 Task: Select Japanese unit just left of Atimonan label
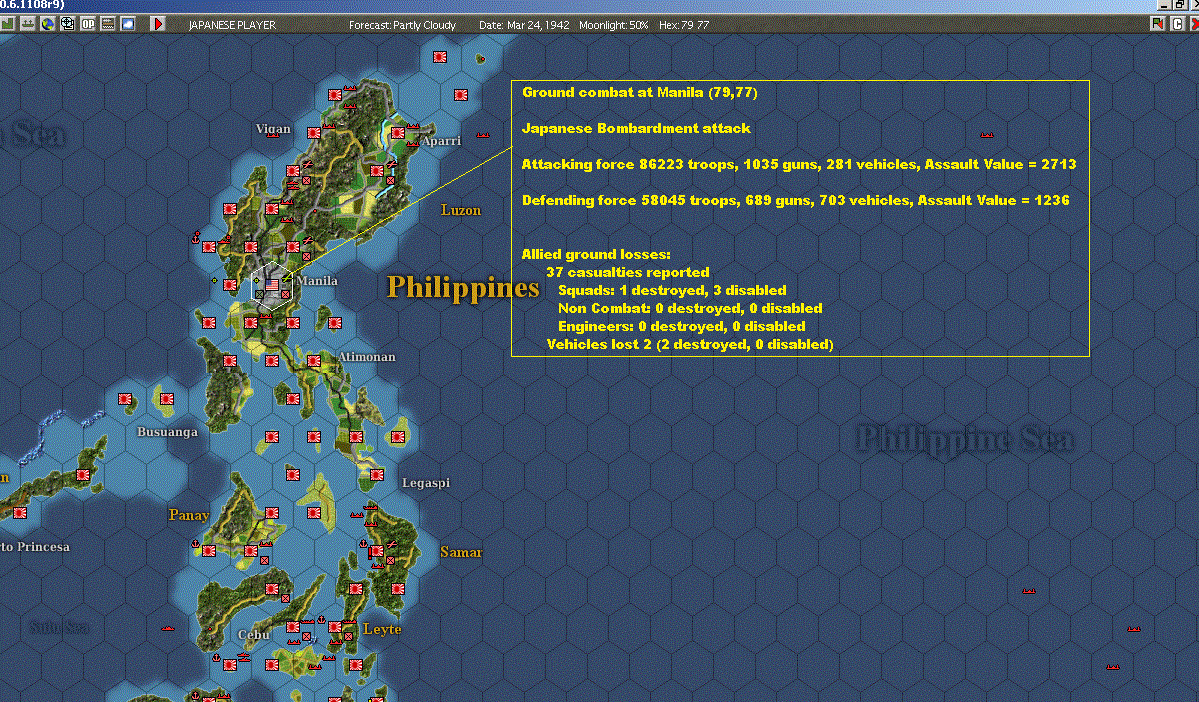[314, 360]
